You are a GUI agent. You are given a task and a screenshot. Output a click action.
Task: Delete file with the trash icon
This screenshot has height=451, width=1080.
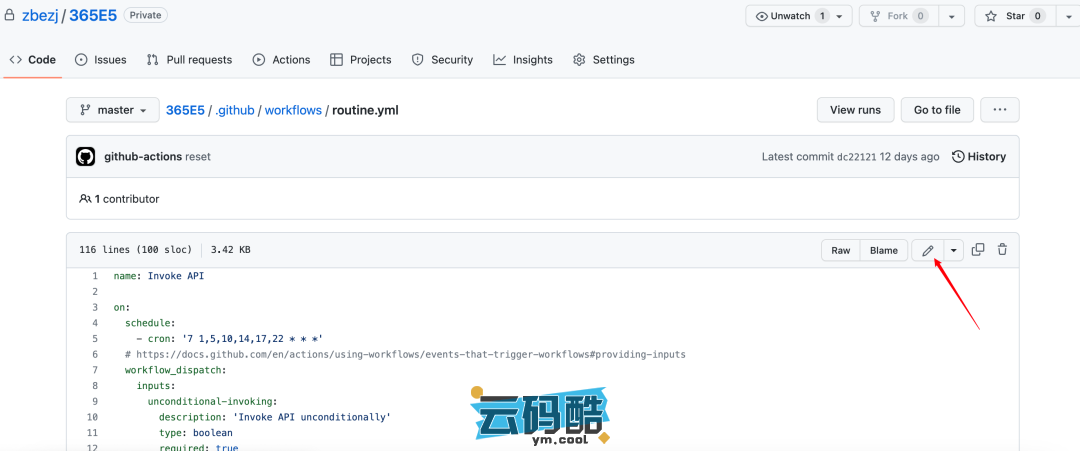pyautogui.click(x=1002, y=250)
